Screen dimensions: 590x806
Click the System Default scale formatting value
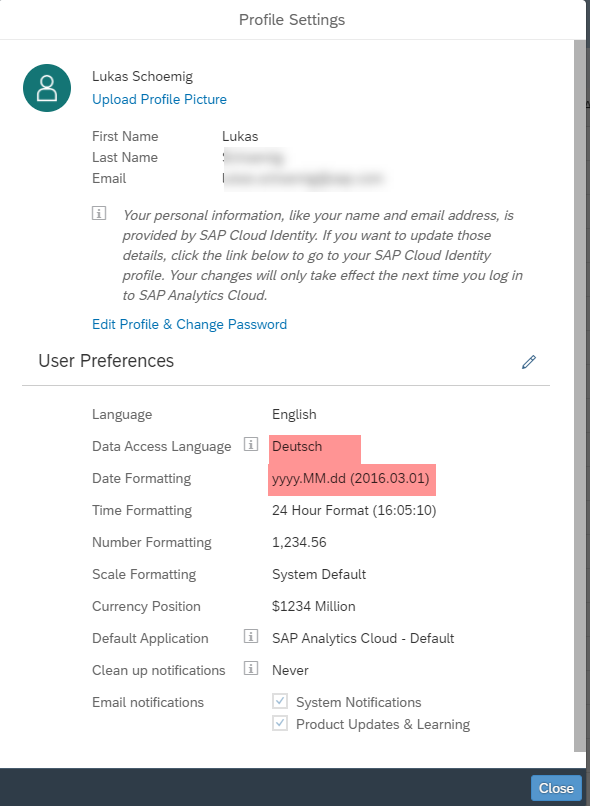tap(319, 574)
